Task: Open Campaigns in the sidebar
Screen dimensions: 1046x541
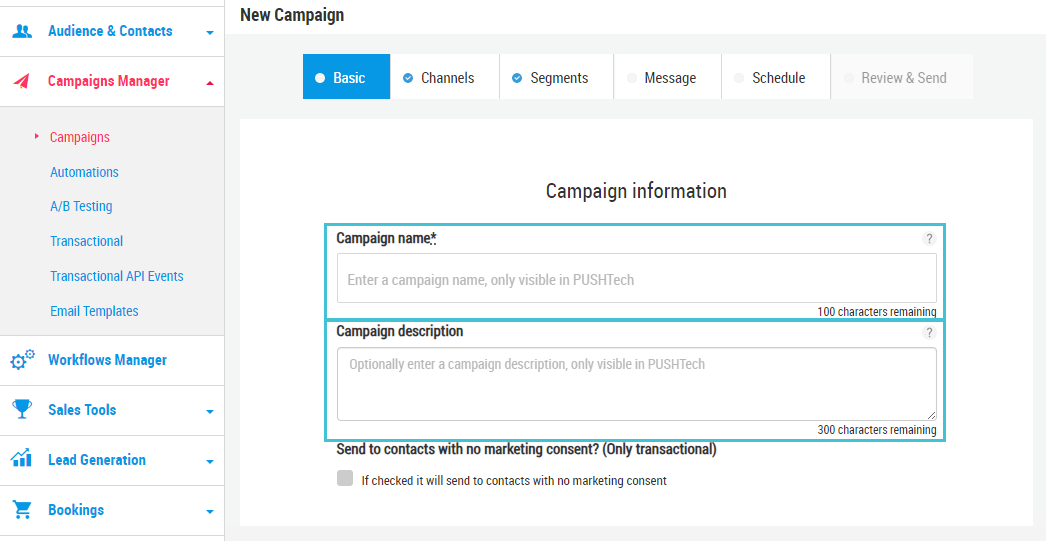Action: [79, 137]
